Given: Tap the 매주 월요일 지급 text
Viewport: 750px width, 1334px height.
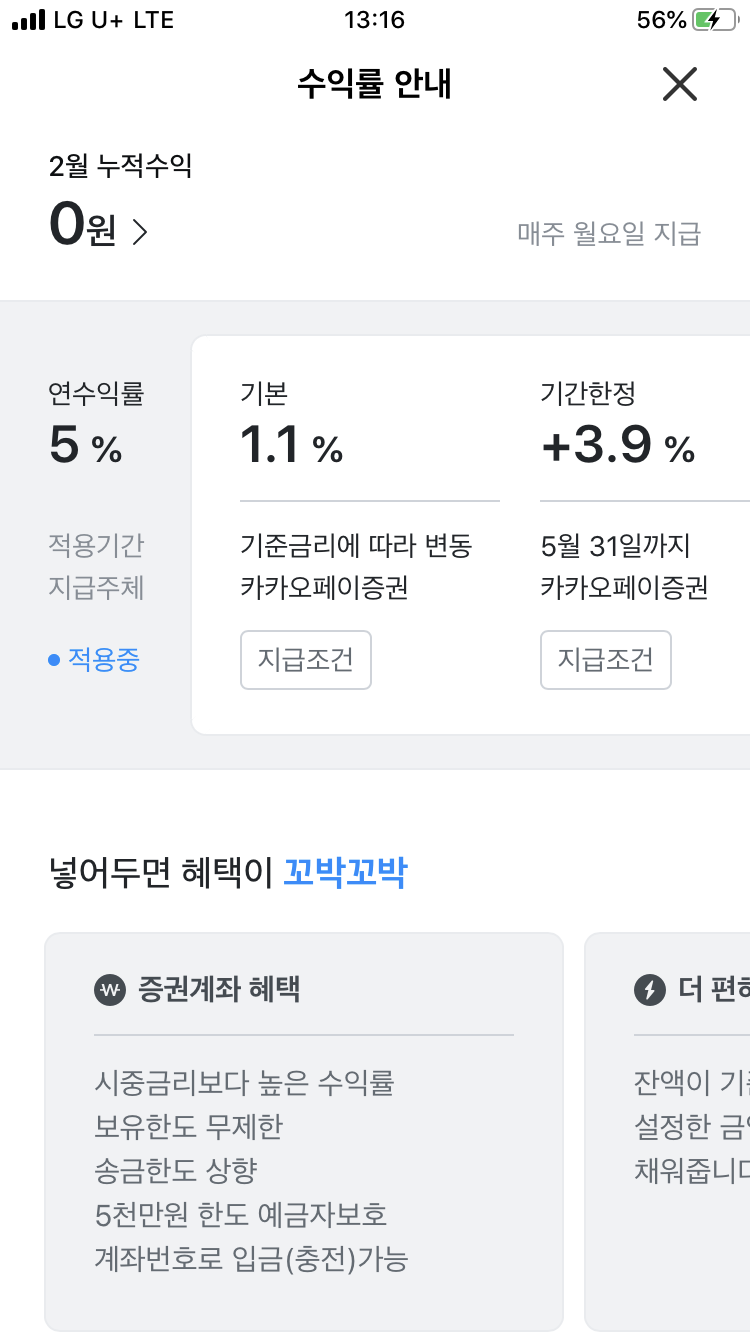Looking at the screenshot, I should (609, 234).
